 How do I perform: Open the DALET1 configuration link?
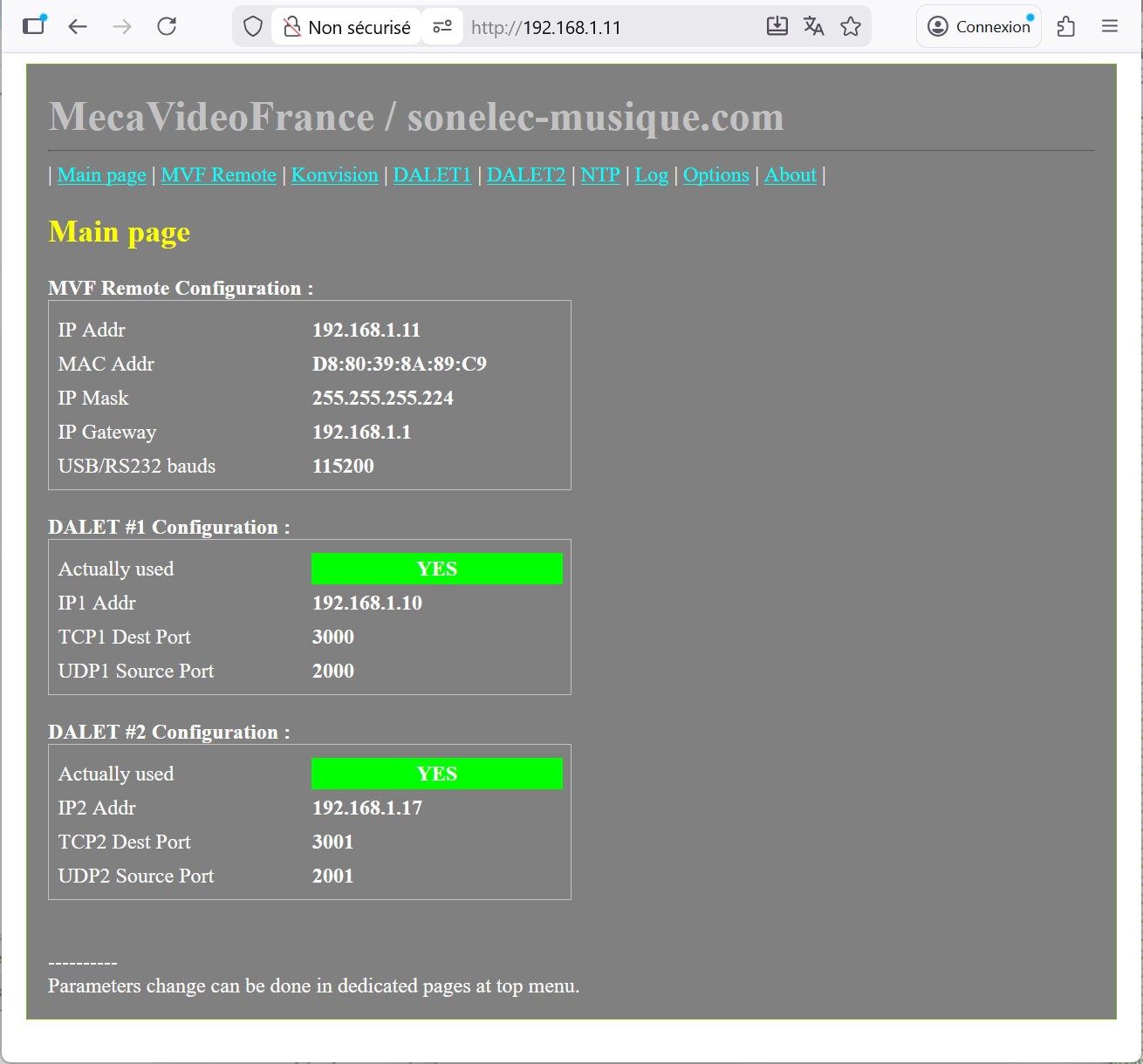(x=432, y=175)
